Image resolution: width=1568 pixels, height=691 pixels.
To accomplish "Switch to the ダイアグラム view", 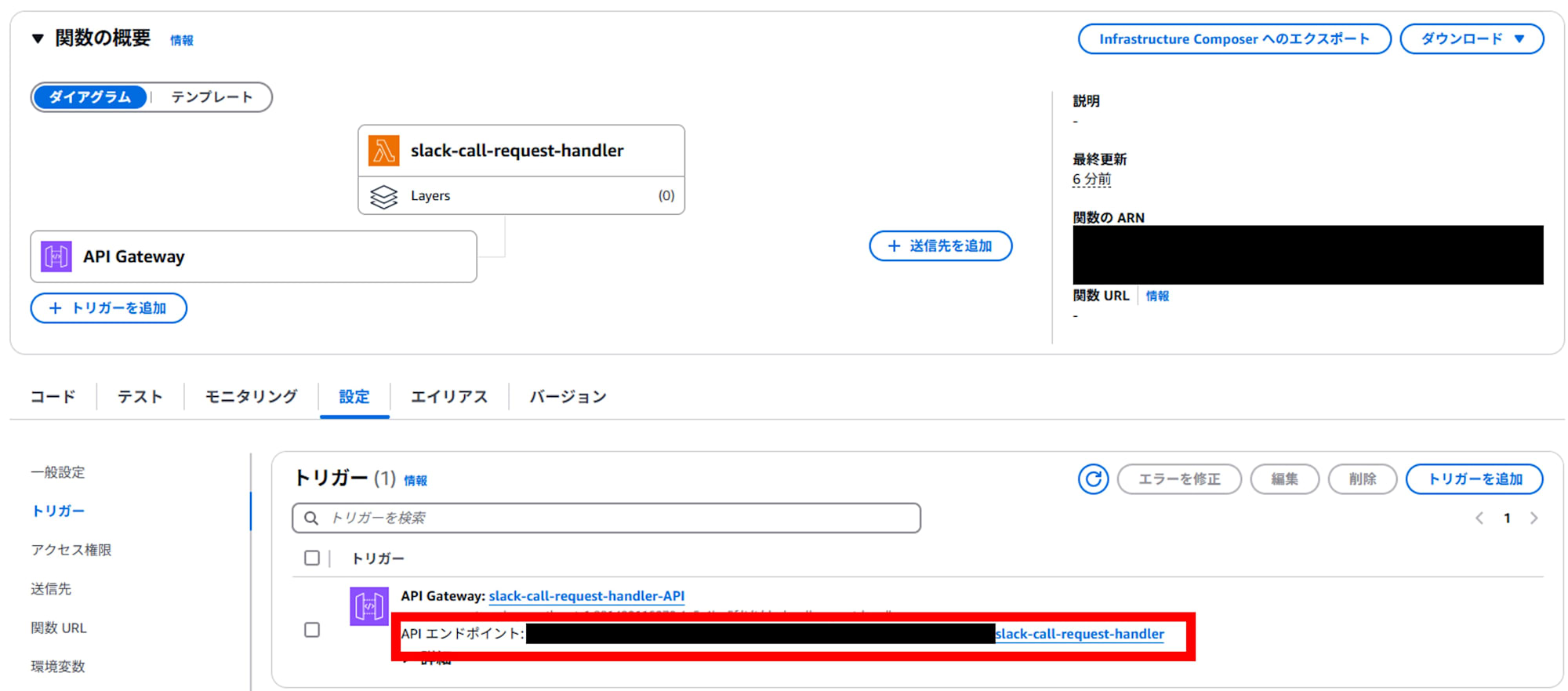I will pyautogui.click(x=90, y=97).
